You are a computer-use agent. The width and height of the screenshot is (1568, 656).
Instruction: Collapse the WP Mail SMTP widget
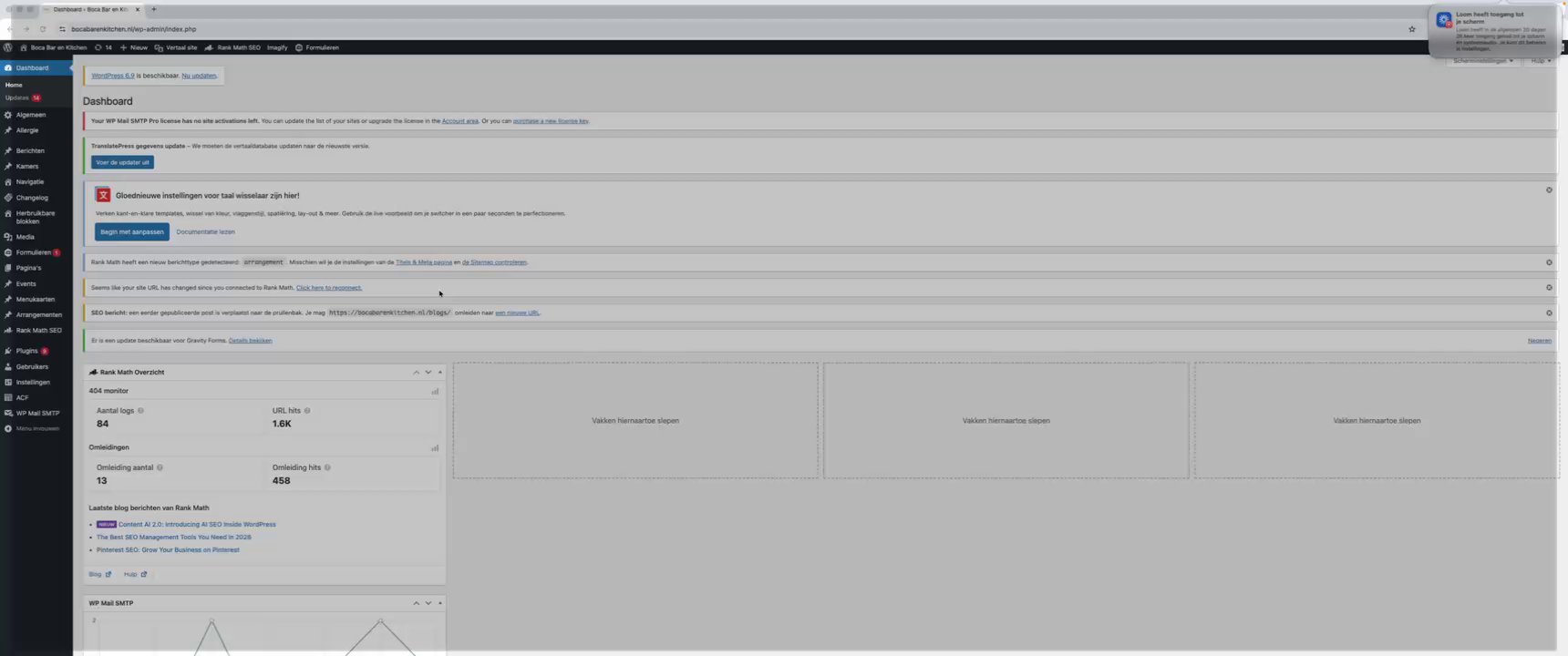[x=440, y=603]
